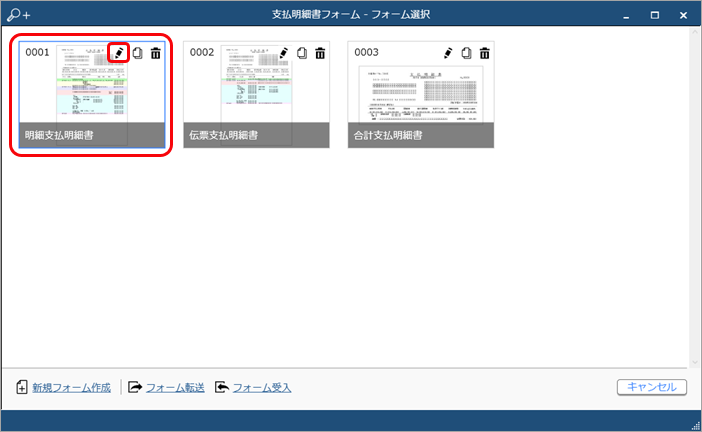This screenshot has width=702, height=432.
Task: Click the form transfer arrow icon
Action: click(x=135, y=387)
